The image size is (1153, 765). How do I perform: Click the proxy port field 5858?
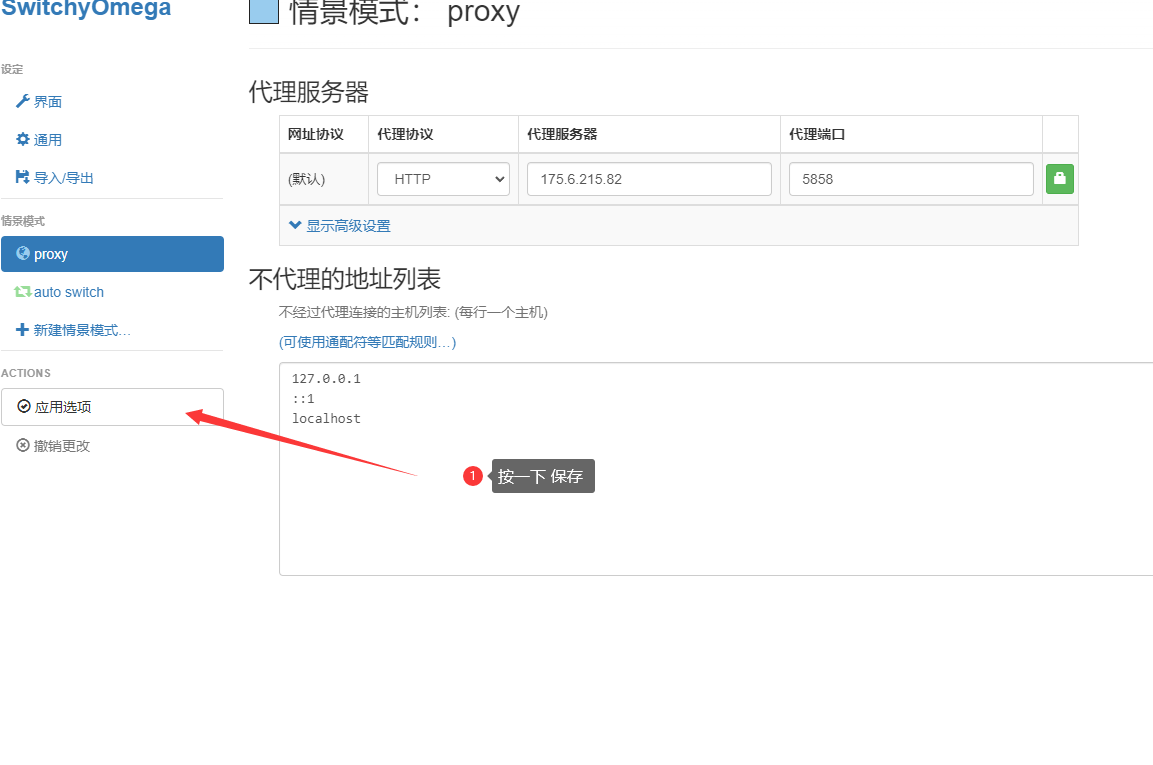tap(911, 179)
